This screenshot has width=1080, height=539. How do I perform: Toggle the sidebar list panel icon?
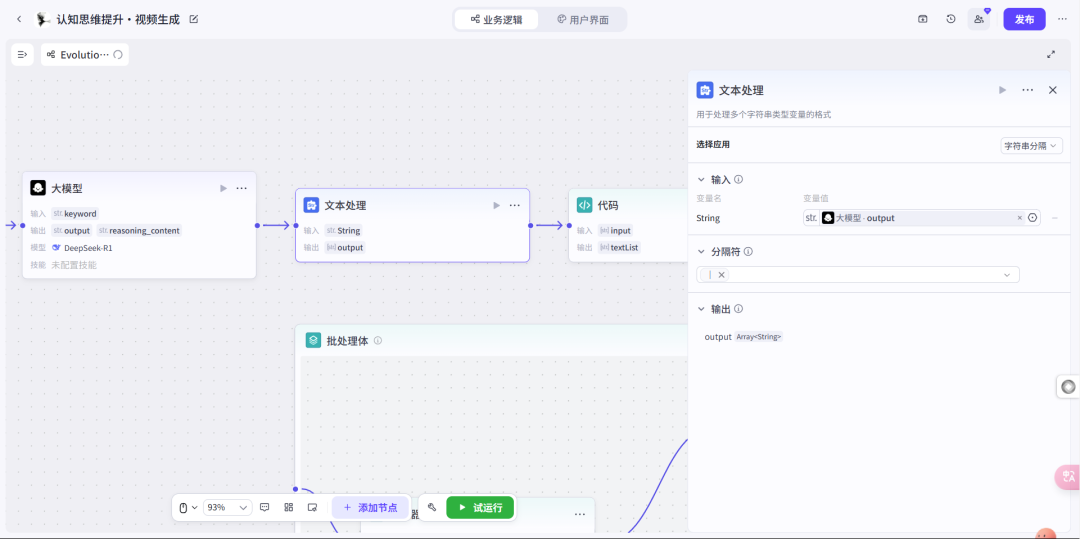[22, 54]
